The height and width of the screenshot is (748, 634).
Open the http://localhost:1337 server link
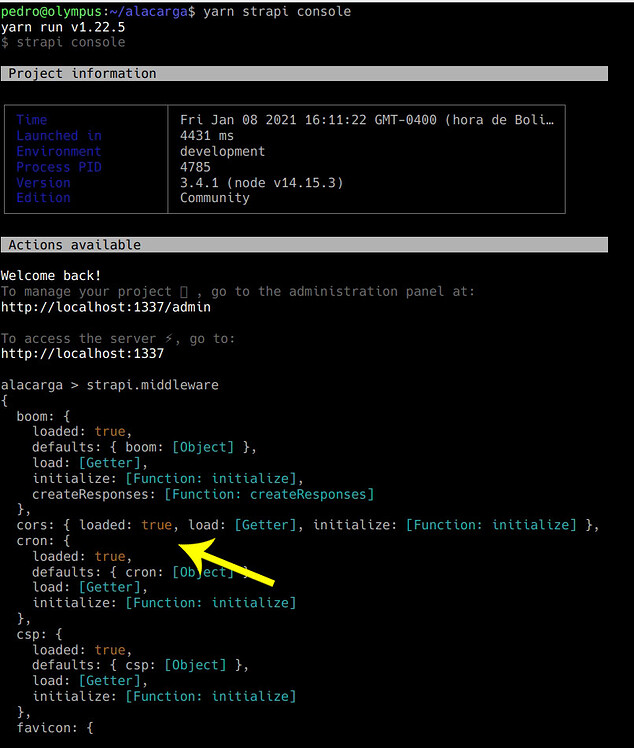pyautogui.click(x=82, y=354)
